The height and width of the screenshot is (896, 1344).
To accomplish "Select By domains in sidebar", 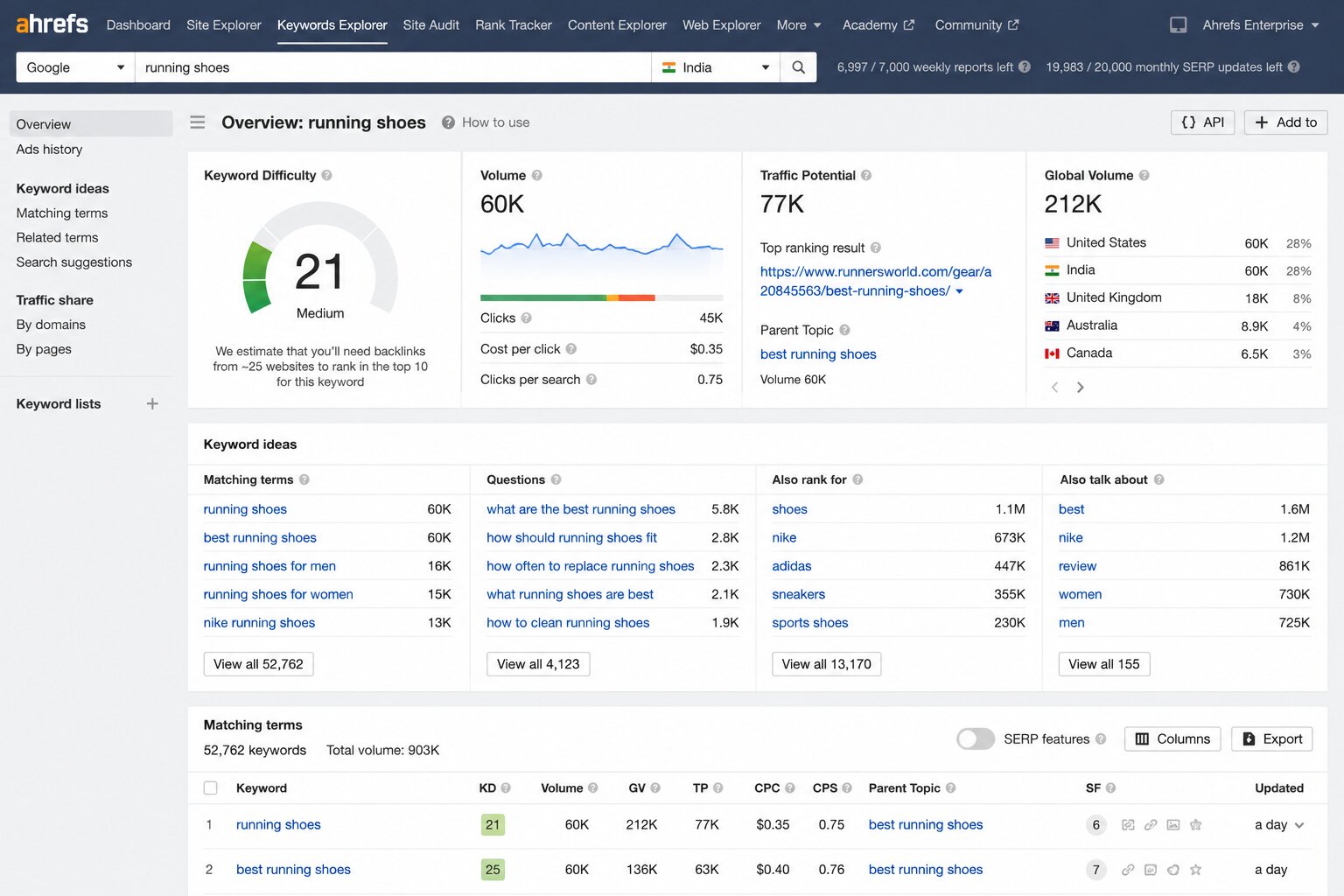I will pyautogui.click(x=51, y=324).
